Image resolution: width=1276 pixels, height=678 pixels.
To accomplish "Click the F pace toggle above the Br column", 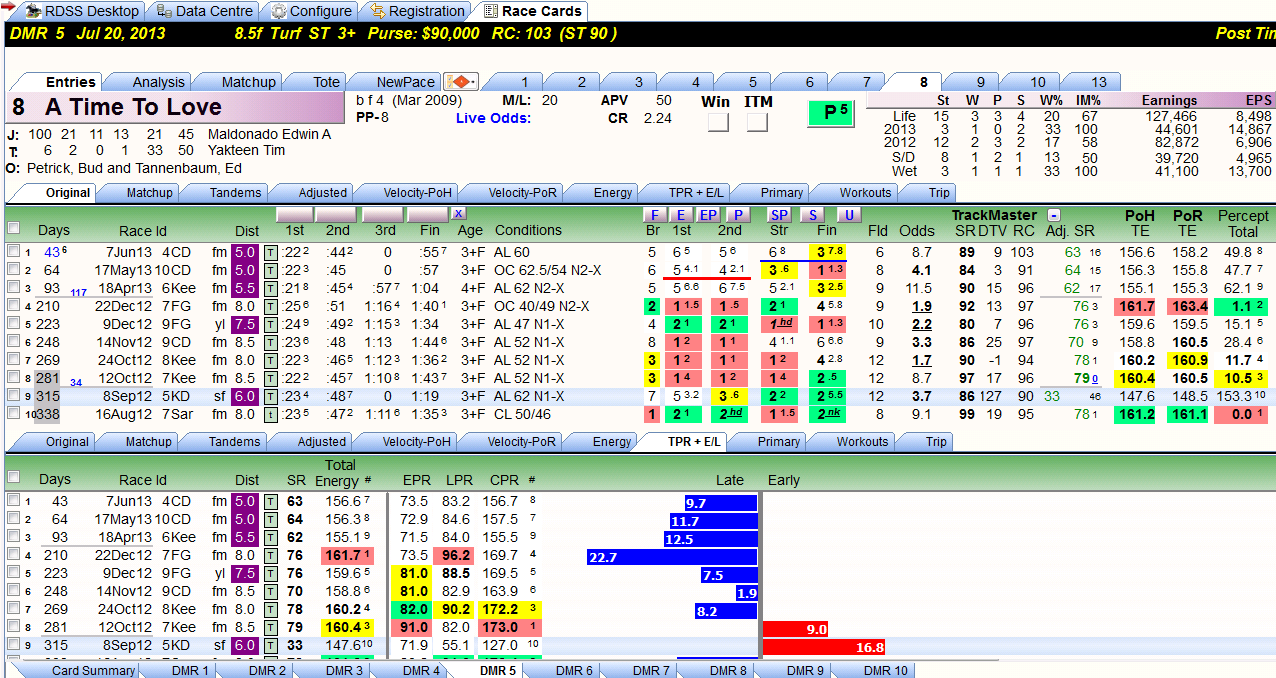I will [x=654, y=215].
